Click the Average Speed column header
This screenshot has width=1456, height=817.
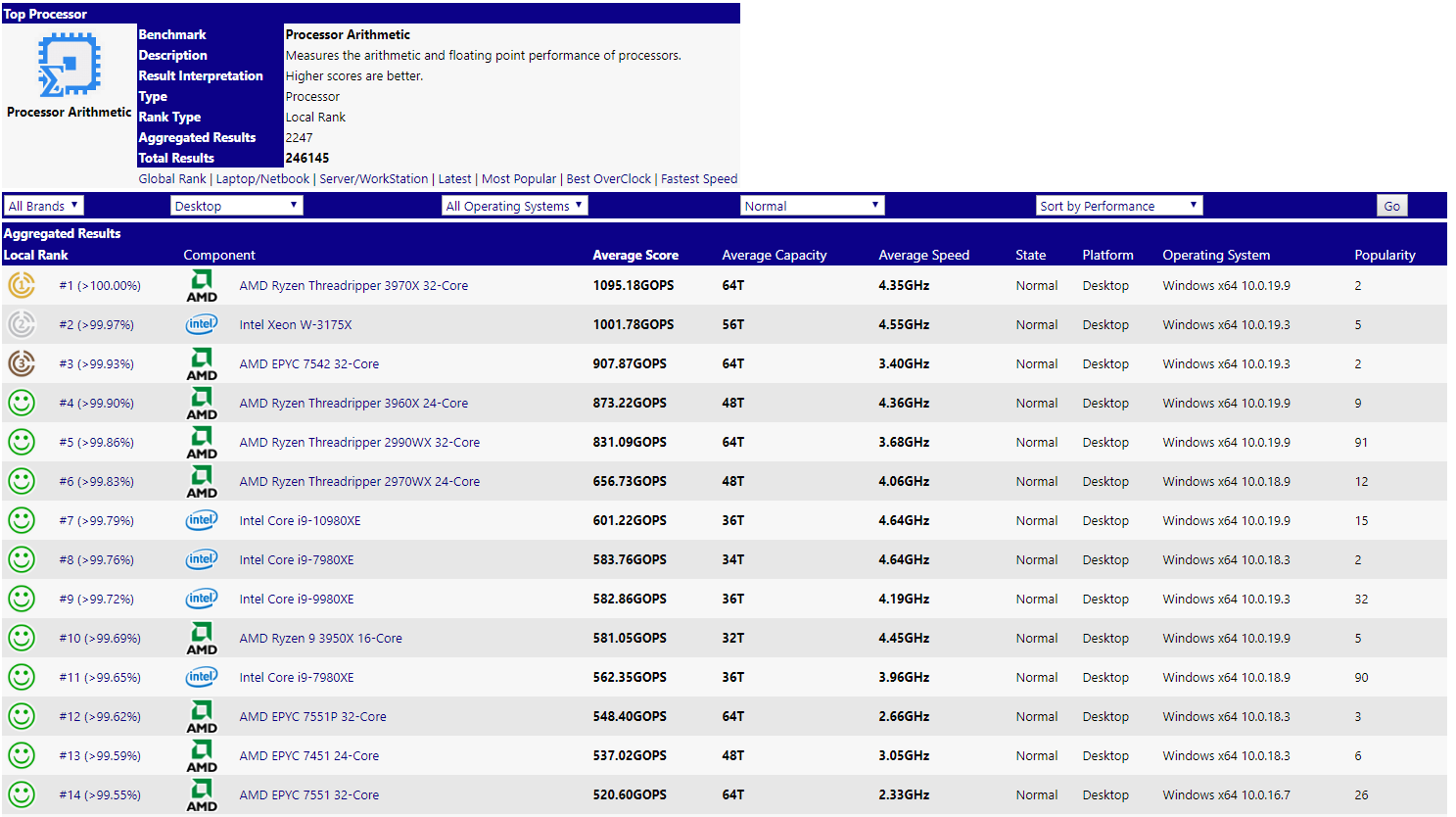(x=924, y=255)
